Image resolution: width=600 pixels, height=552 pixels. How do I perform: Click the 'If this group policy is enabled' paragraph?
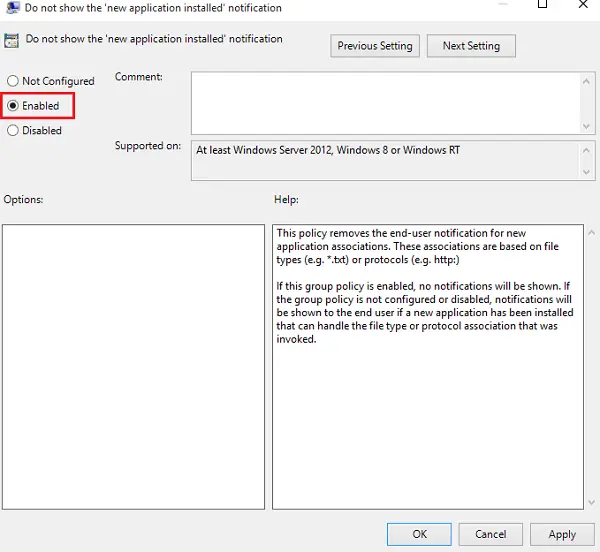425,312
